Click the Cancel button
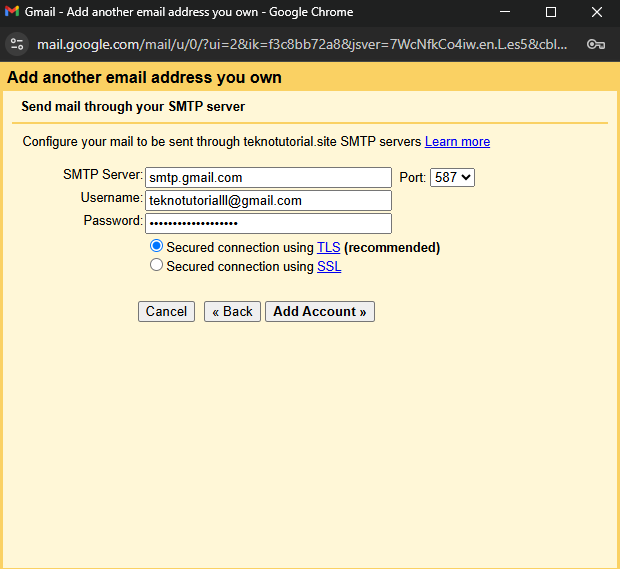This screenshot has width=620, height=569. click(166, 312)
